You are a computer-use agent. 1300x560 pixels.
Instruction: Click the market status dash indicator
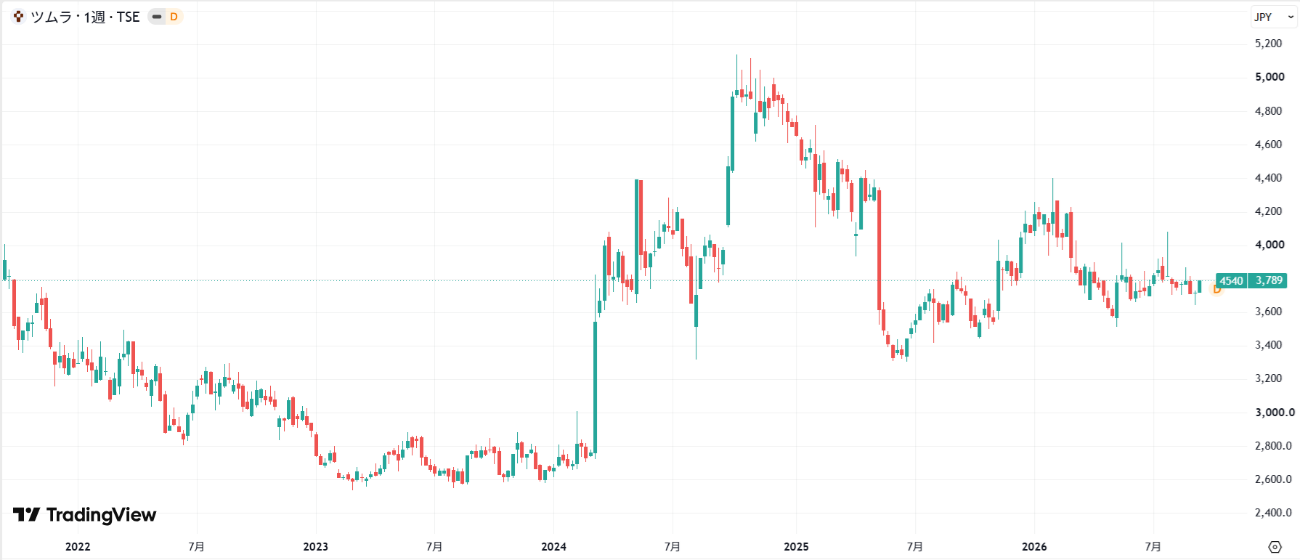tap(157, 17)
